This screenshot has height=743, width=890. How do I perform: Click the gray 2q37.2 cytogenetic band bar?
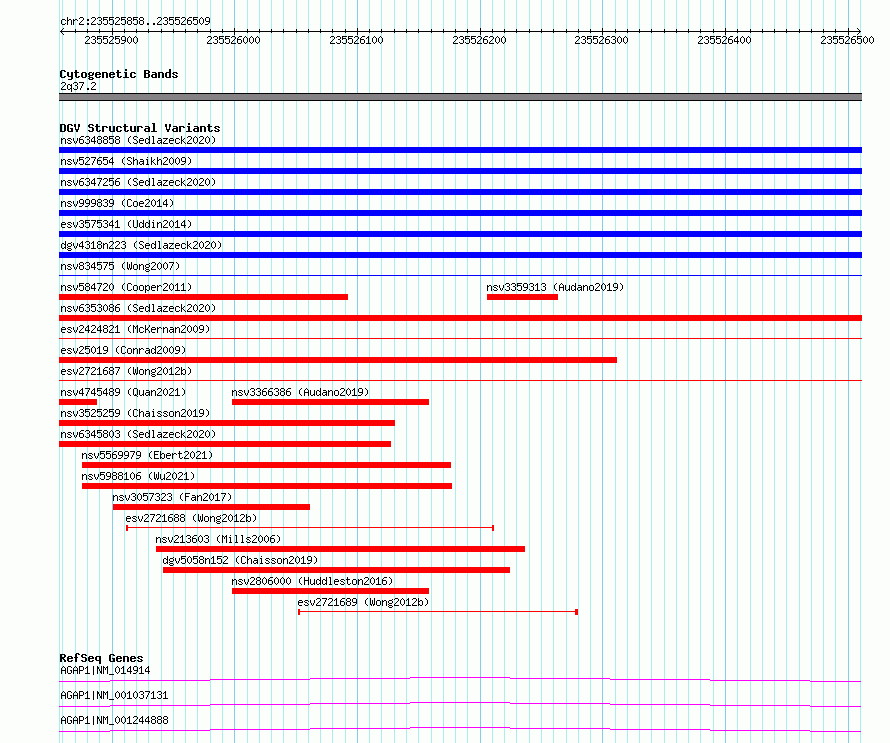click(460, 97)
